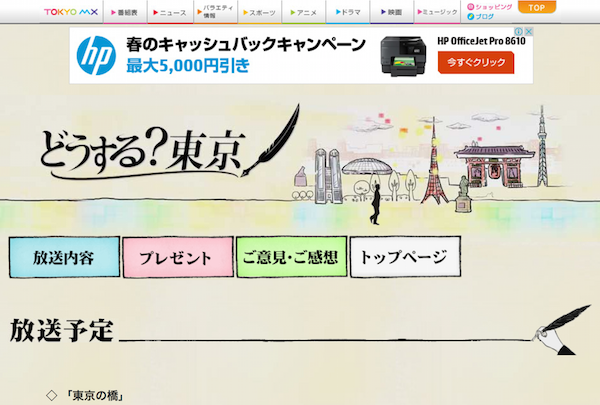The width and height of the screenshot is (600, 405).
Task: Click the TOKYO MX logo
Action: pyautogui.click(x=71, y=12)
